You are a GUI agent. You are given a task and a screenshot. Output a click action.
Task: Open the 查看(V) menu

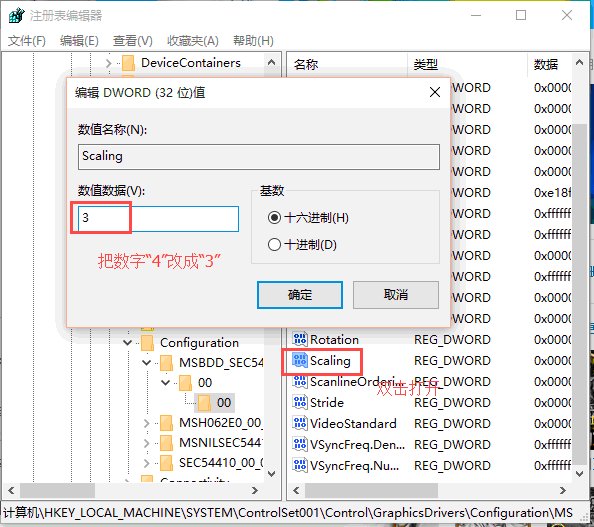click(x=133, y=41)
